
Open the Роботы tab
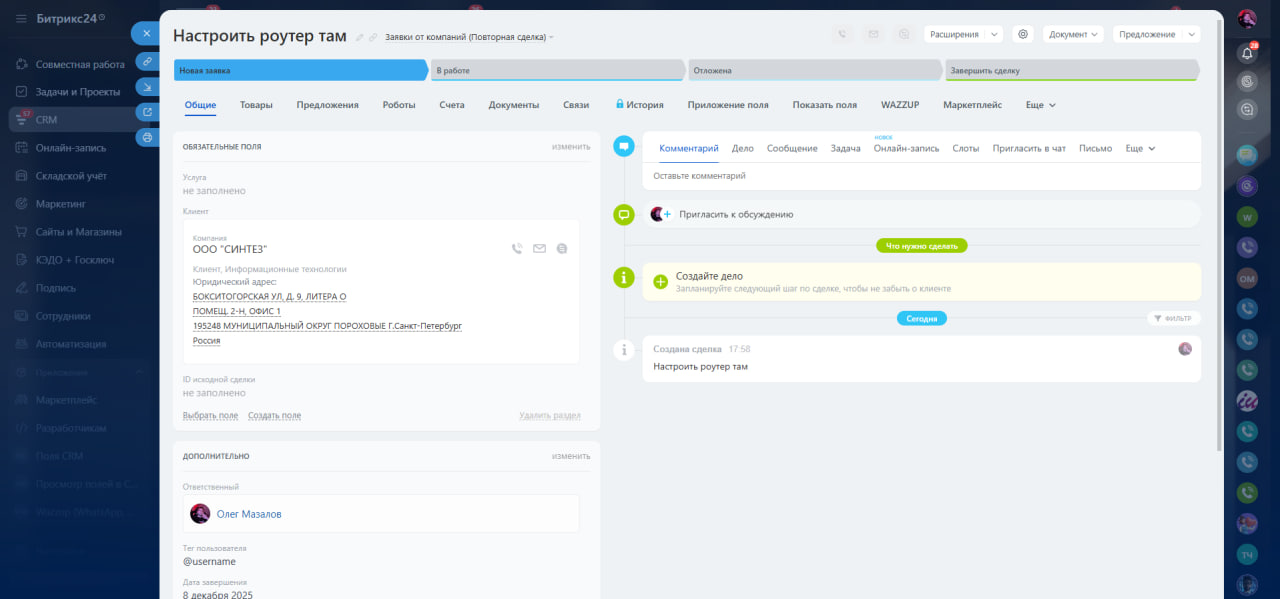coord(399,105)
